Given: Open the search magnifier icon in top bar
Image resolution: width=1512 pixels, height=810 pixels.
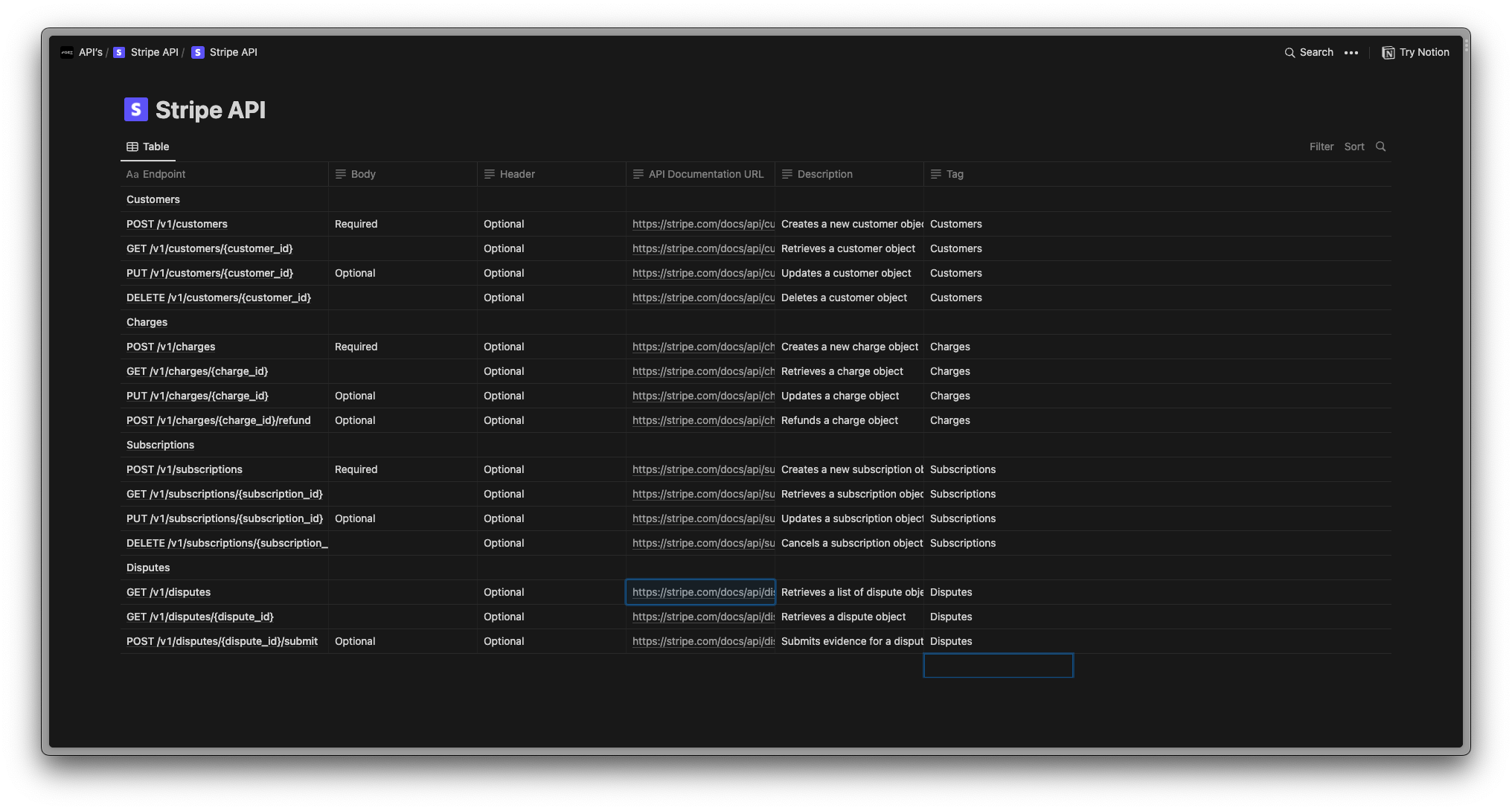Looking at the screenshot, I should click(x=1290, y=53).
